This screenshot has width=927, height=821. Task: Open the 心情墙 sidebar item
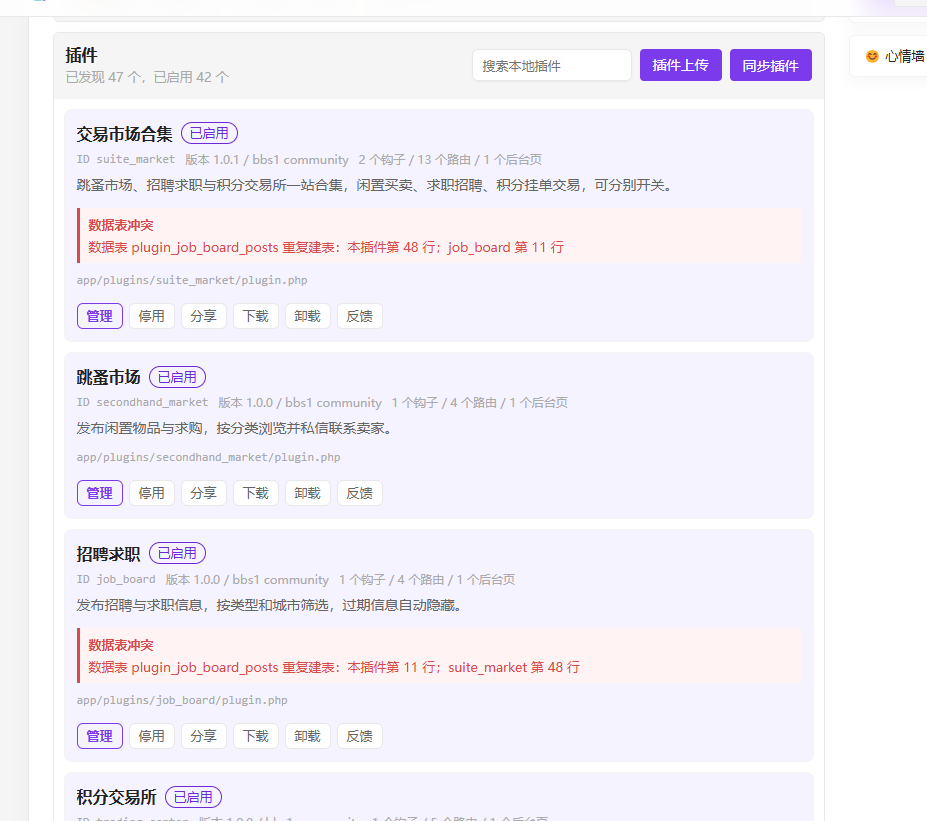point(894,56)
